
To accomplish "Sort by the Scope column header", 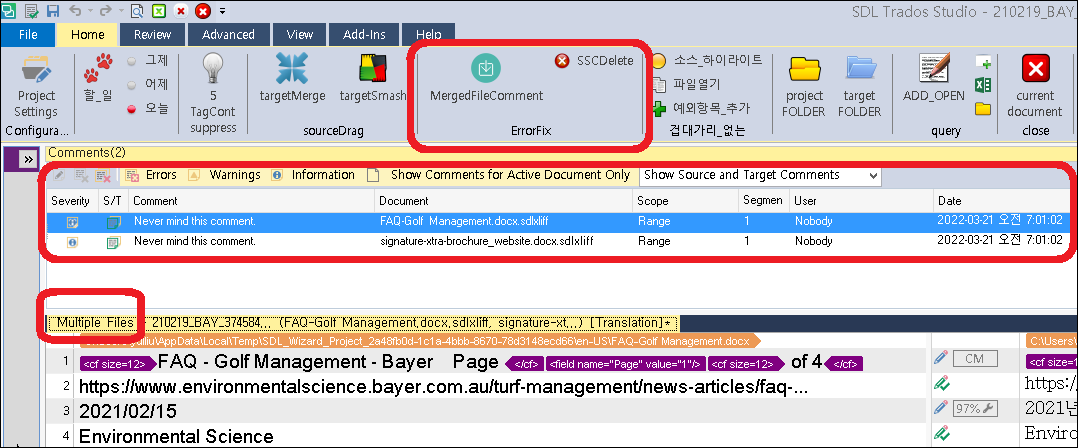I will tap(685, 201).
